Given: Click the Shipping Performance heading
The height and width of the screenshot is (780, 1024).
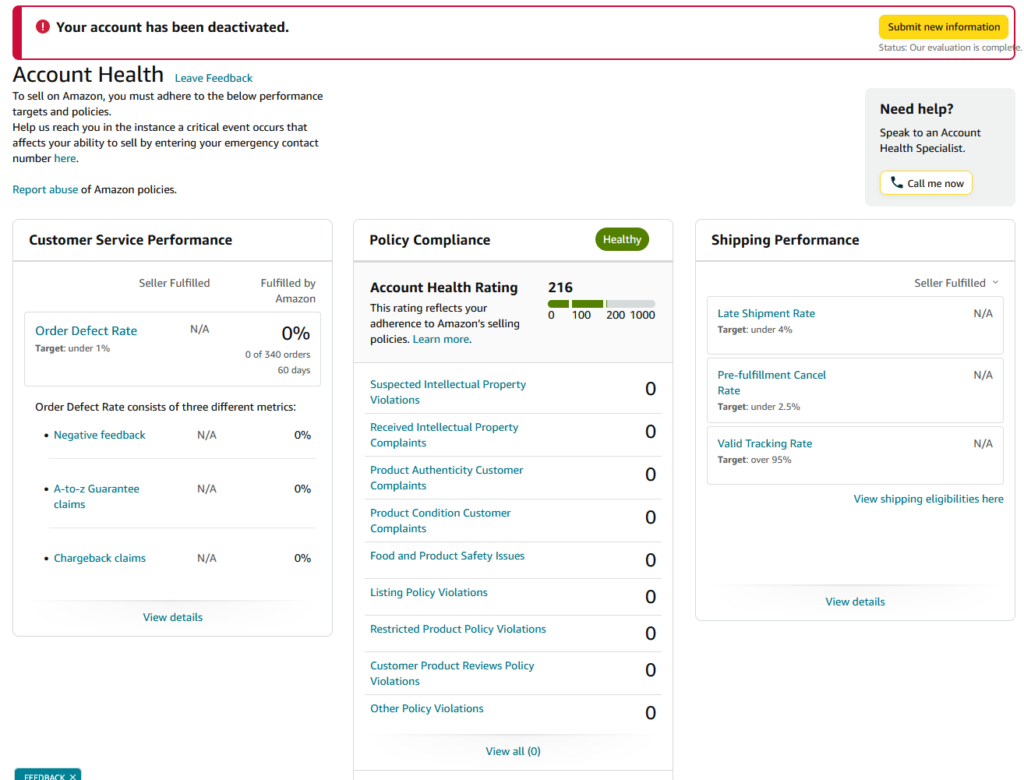Looking at the screenshot, I should (x=785, y=240).
